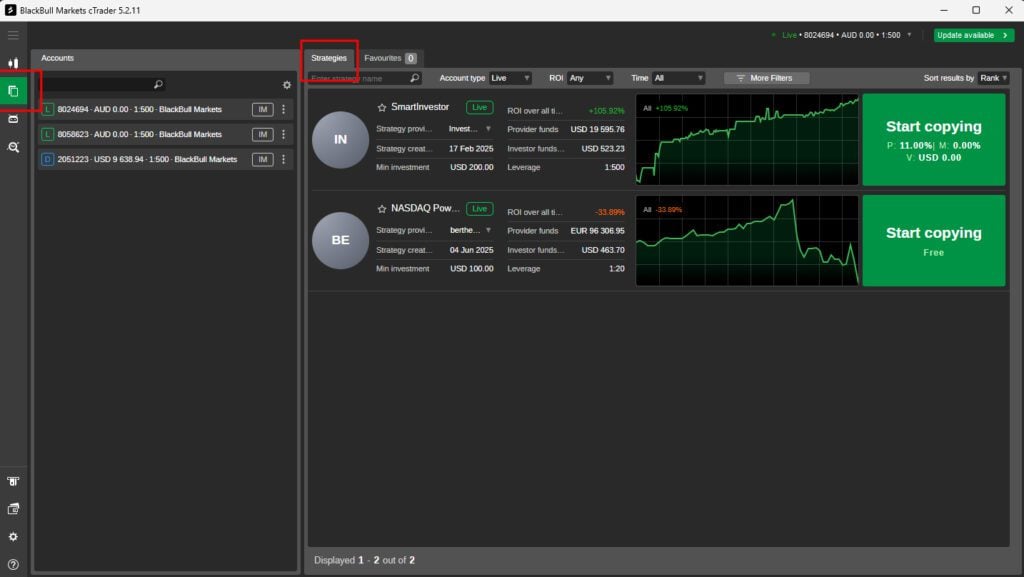Open Account type Live dropdown
Screen dimensions: 1024x577
point(510,78)
